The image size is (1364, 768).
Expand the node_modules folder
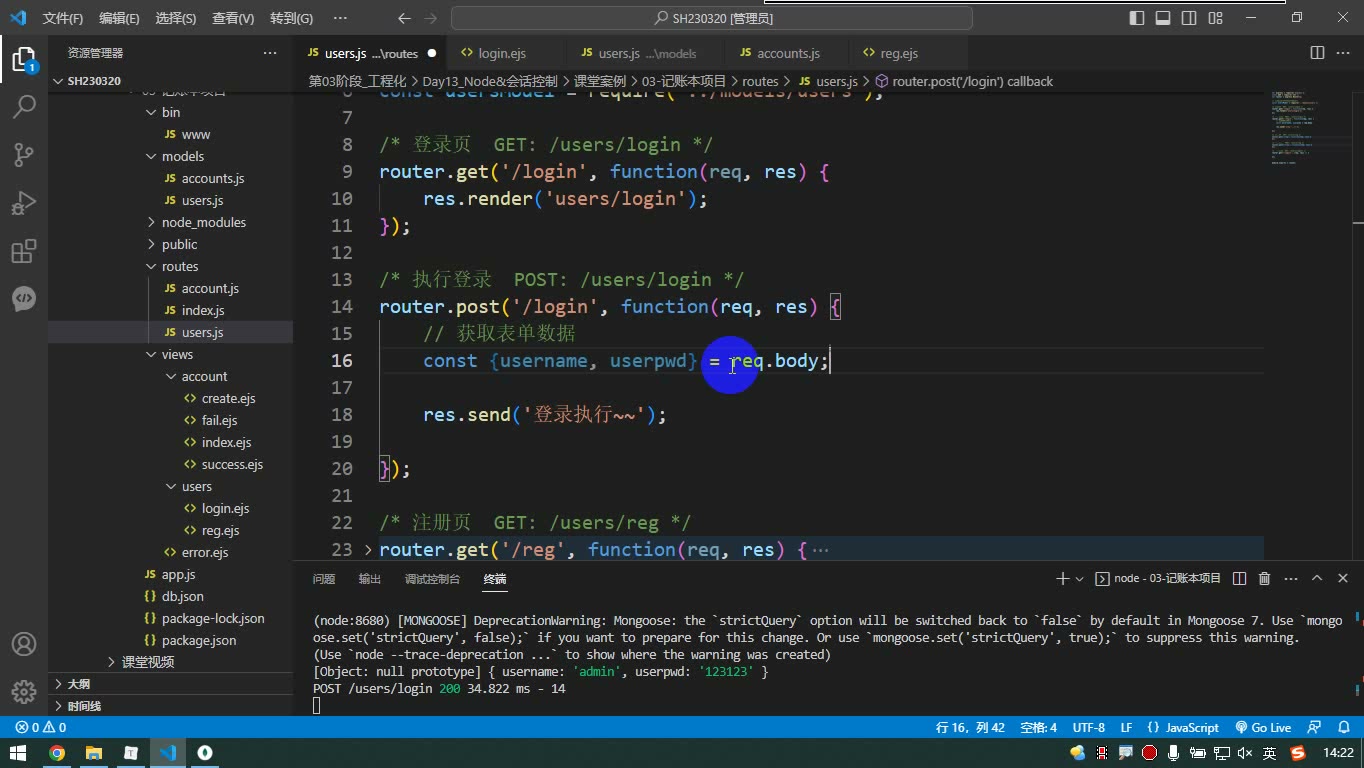(x=152, y=222)
